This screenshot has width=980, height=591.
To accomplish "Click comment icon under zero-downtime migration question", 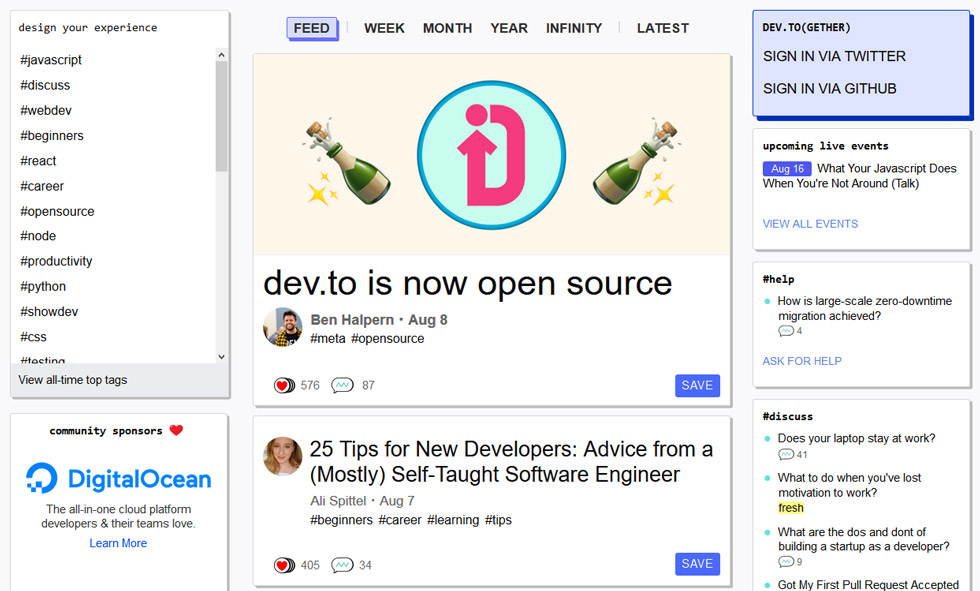I will [x=786, y=331].
